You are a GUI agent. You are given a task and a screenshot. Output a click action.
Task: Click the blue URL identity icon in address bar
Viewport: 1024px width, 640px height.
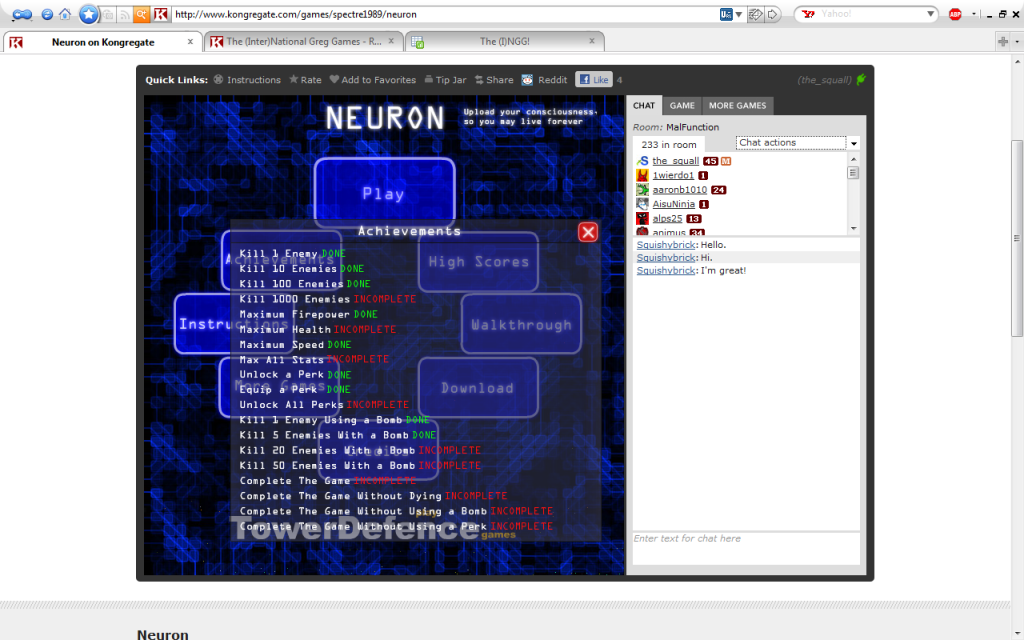click(x=726, y=14)
